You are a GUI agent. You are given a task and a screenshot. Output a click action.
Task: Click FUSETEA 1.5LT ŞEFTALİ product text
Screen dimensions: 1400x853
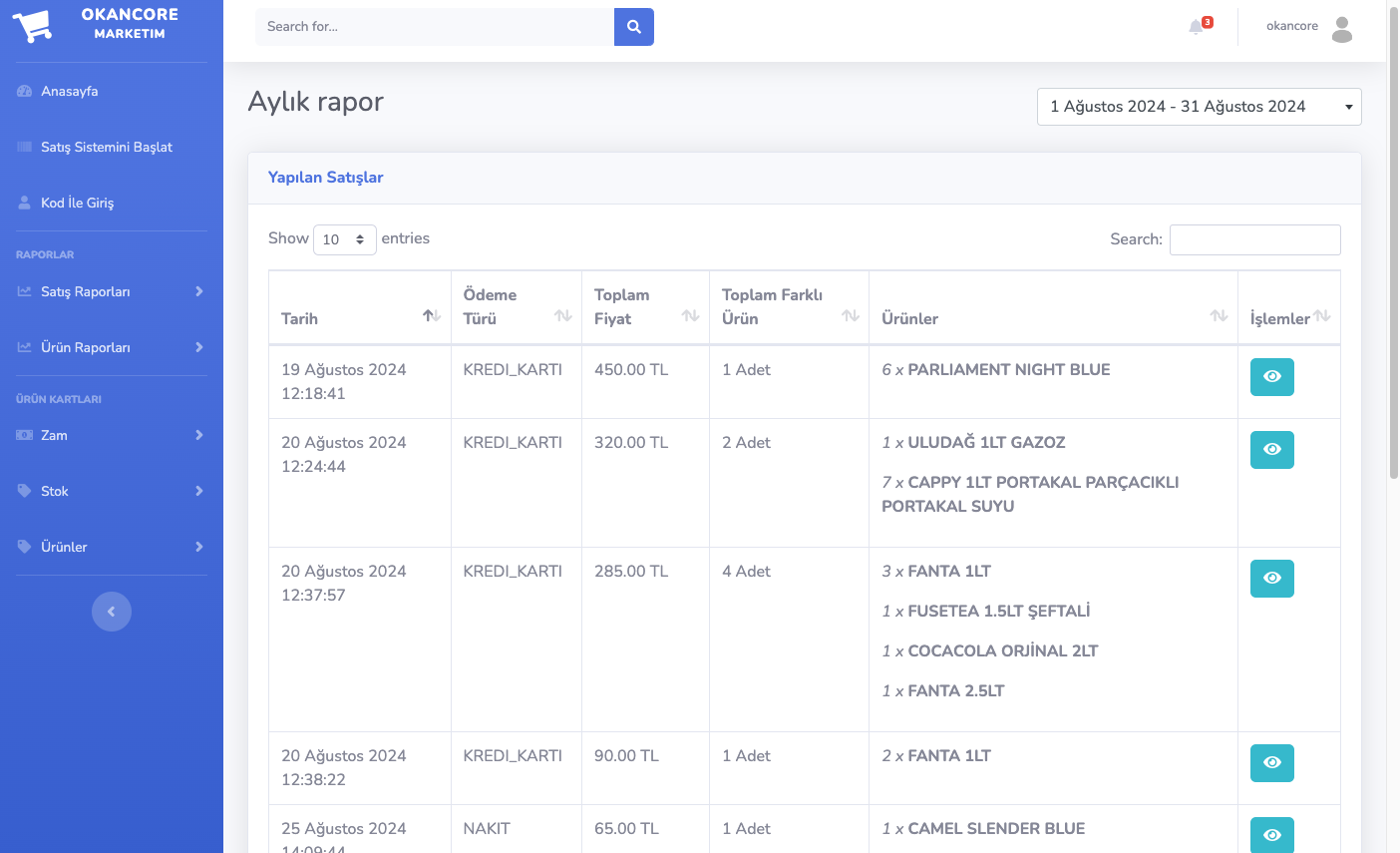(x=999, y=612)
